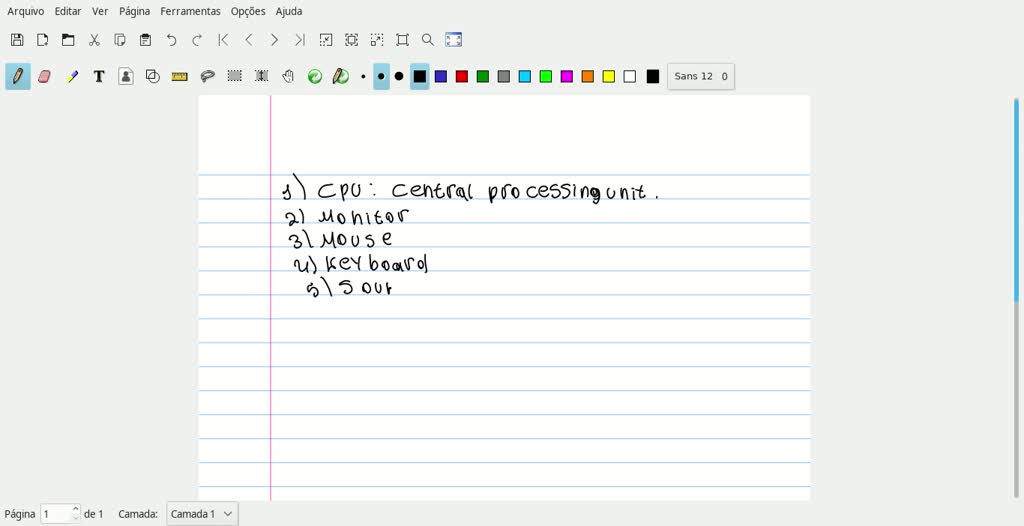Viewport: 1024px width, 526px height.
Task: Reset zoom to normal size icon
Action: click(x=402, y=40)
